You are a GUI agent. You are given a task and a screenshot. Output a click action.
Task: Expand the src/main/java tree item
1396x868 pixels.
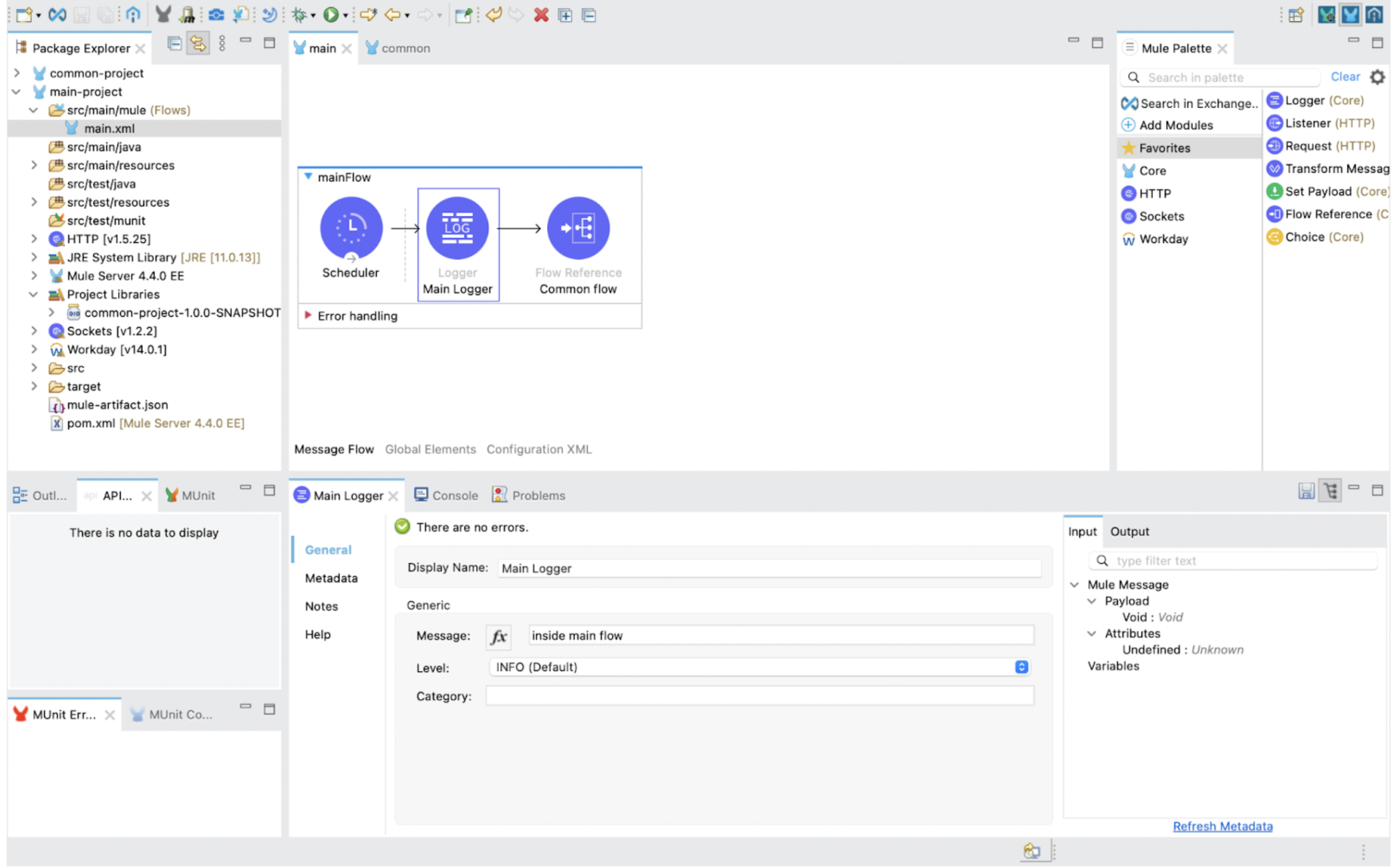point(34,147)
